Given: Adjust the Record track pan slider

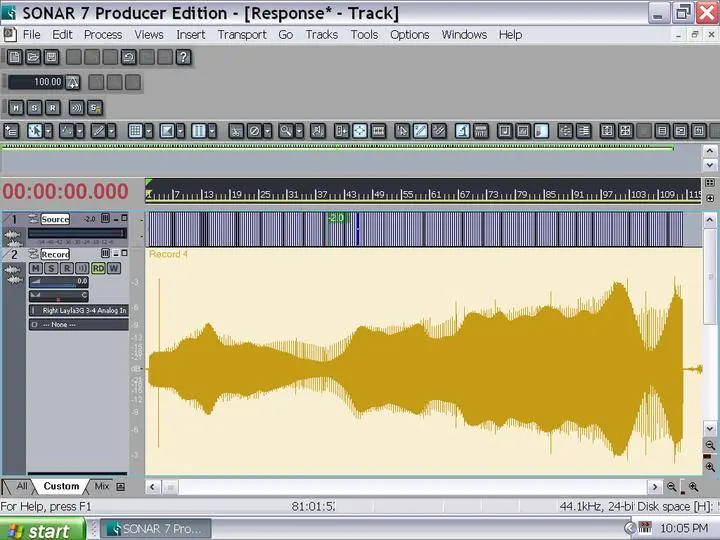Looking at the screenshot, I should [x=59, y=296].
